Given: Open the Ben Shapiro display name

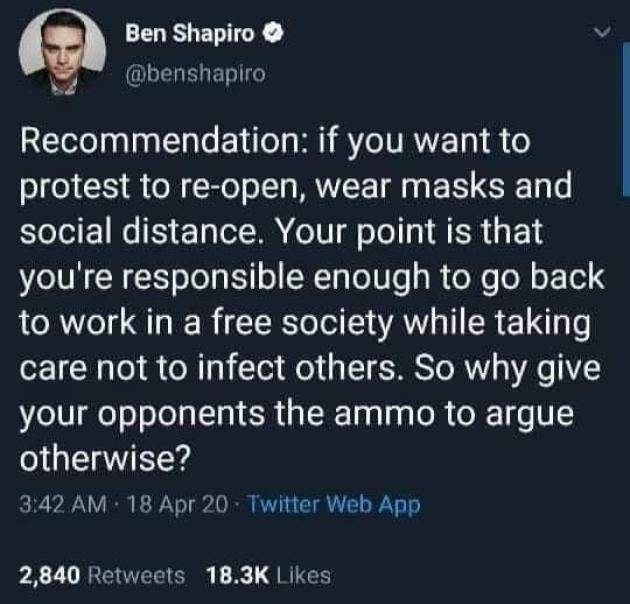Looking at the screenshot, I should [190, 34].
